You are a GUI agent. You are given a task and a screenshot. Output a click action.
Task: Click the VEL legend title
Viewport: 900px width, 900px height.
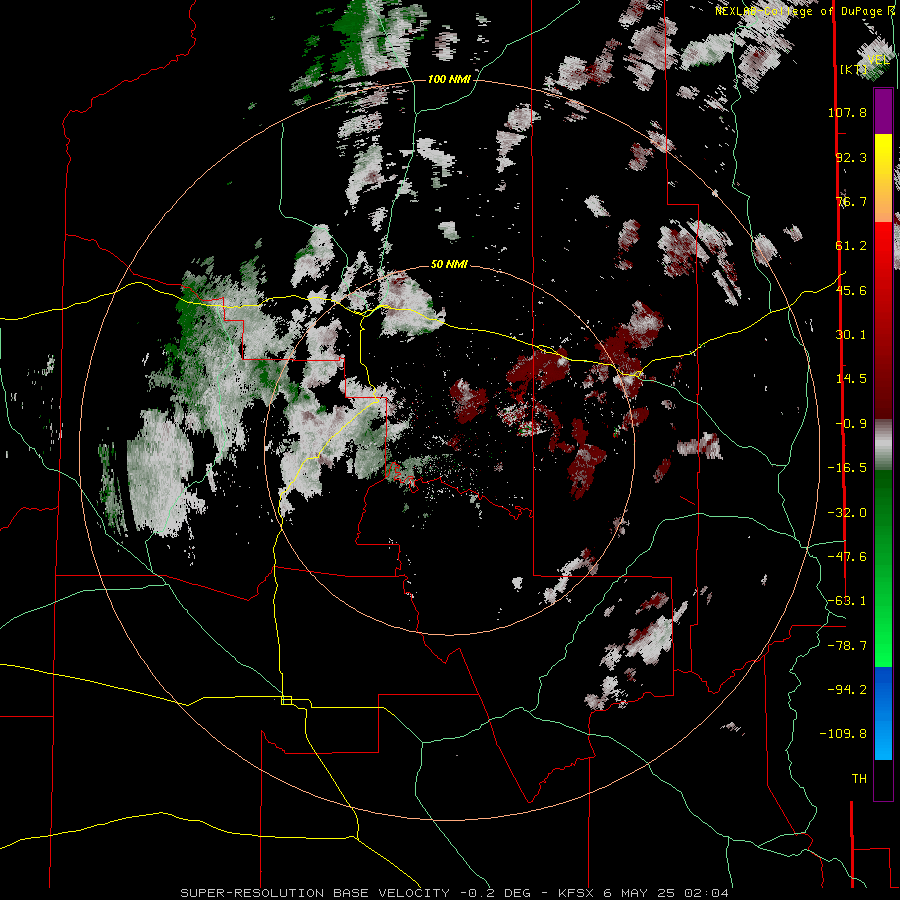(x=878, y=60)
